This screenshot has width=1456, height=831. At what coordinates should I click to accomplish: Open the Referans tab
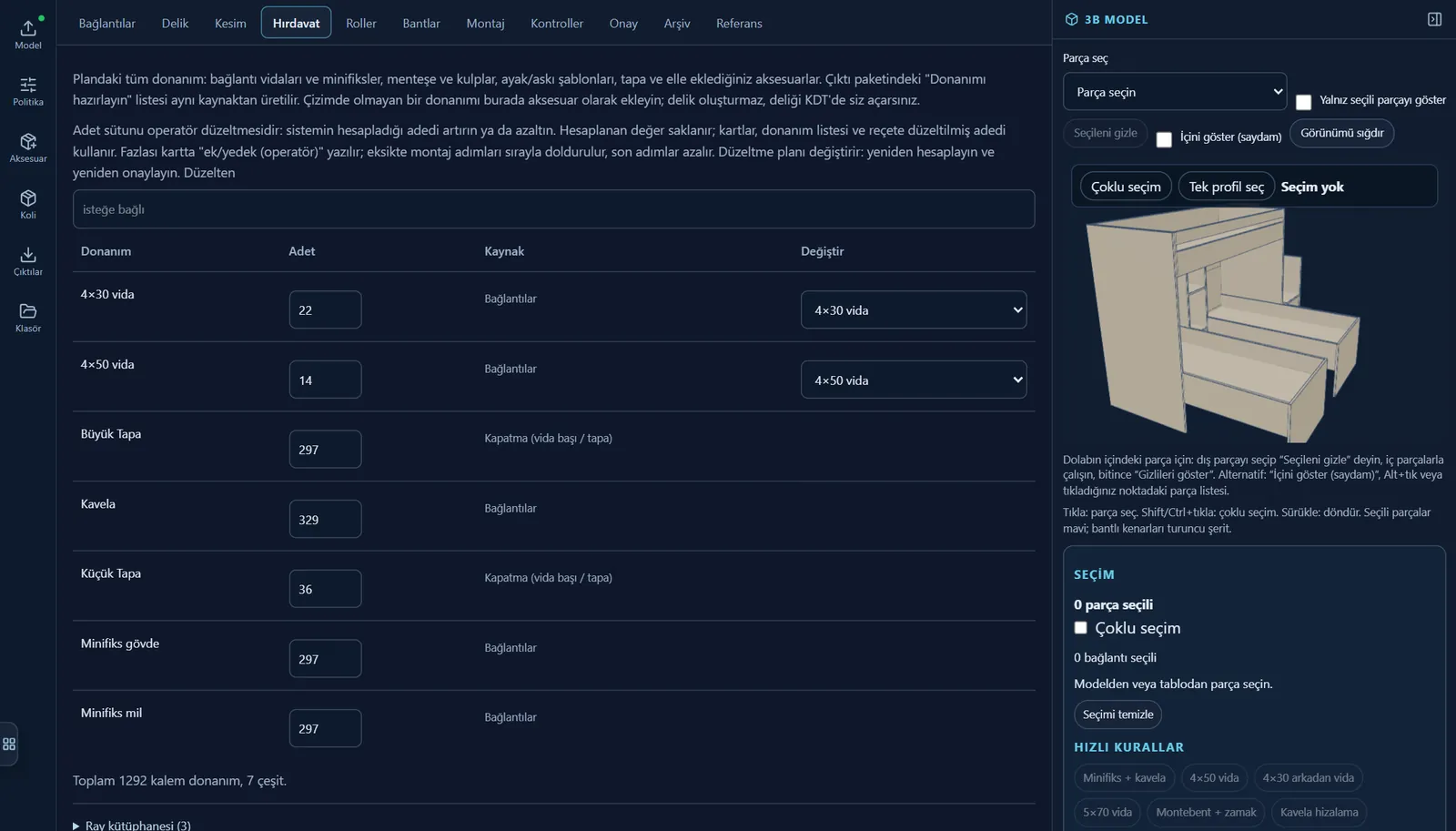(x=739, y=23)
